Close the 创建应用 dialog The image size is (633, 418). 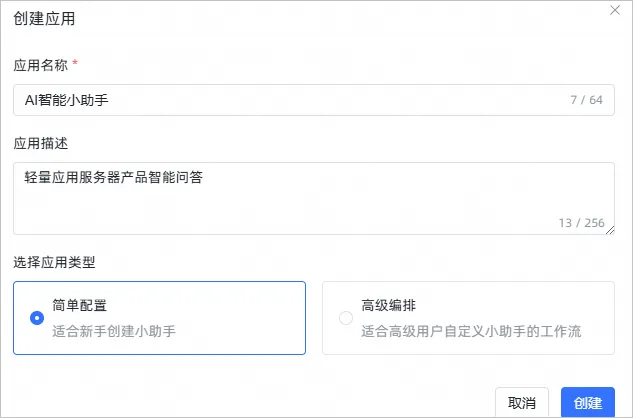point(615,10)
